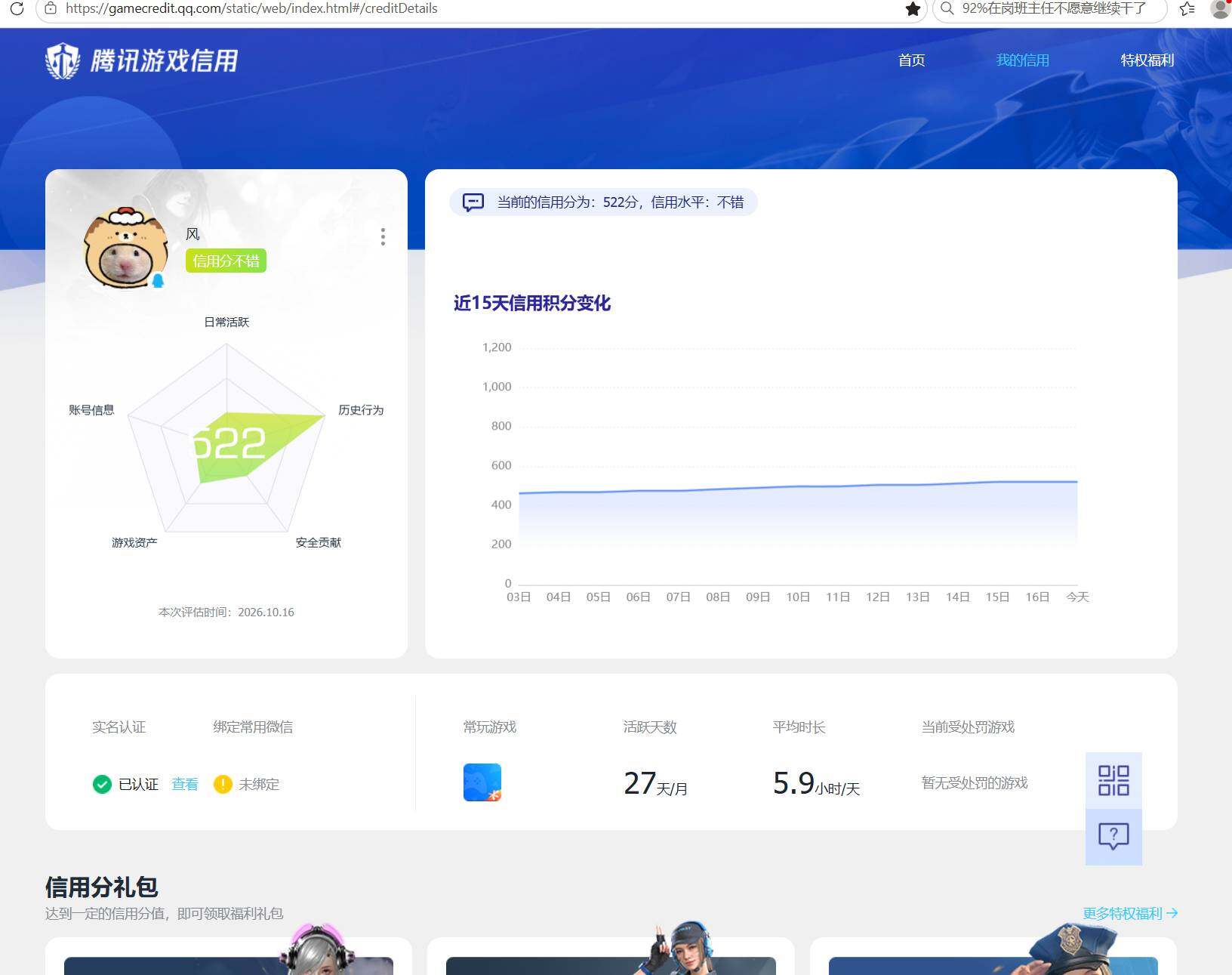This screenshot has width=1232, height=975.
Task: Click the search magnifier icon
Action: [x=947, y=8]
